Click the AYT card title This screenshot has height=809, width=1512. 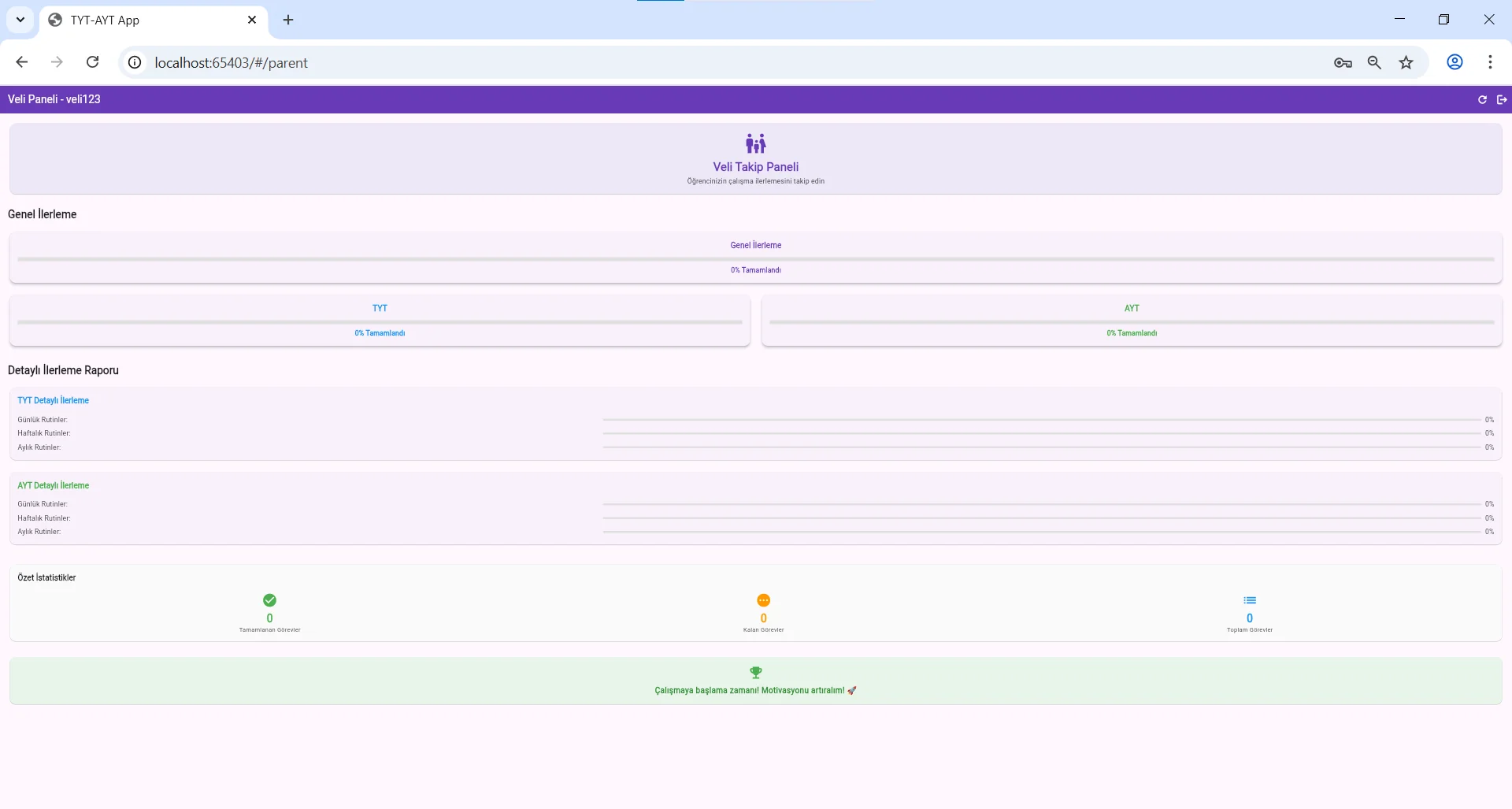coord(1132,308)
